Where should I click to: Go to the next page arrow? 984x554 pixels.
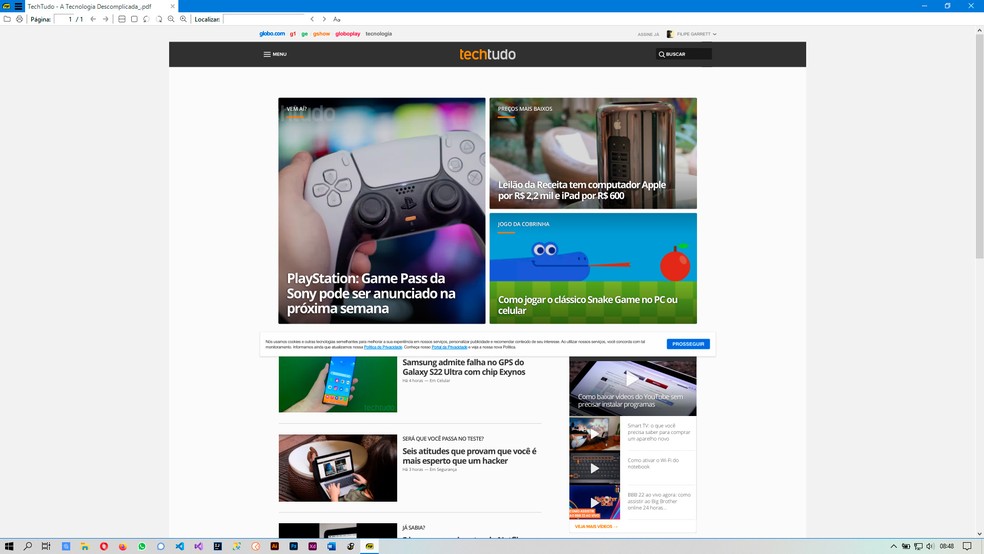pyautogui.click(x=105, y=19)
